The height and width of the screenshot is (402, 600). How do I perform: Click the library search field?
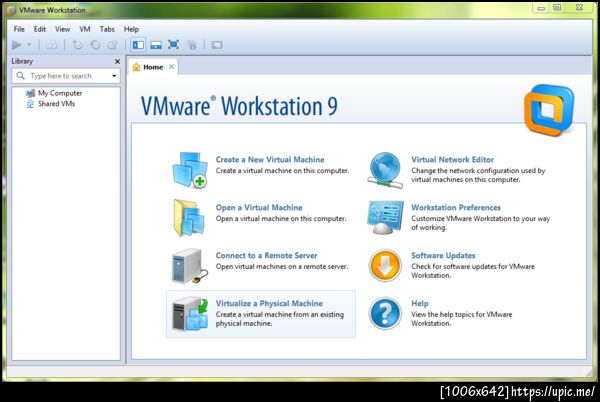66,76
